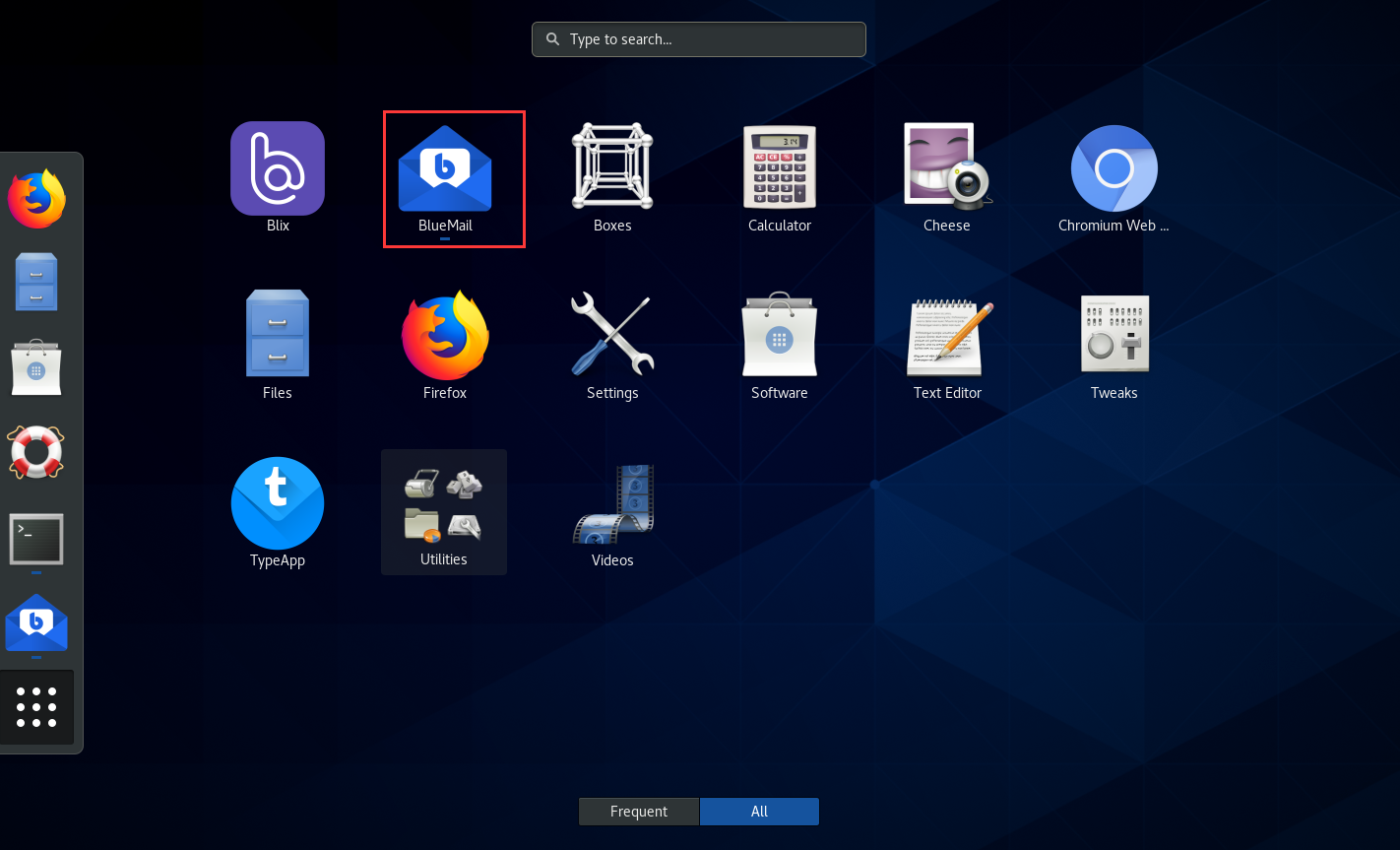Open the Files cabinet icon in the dock

[x=36, y=283]
